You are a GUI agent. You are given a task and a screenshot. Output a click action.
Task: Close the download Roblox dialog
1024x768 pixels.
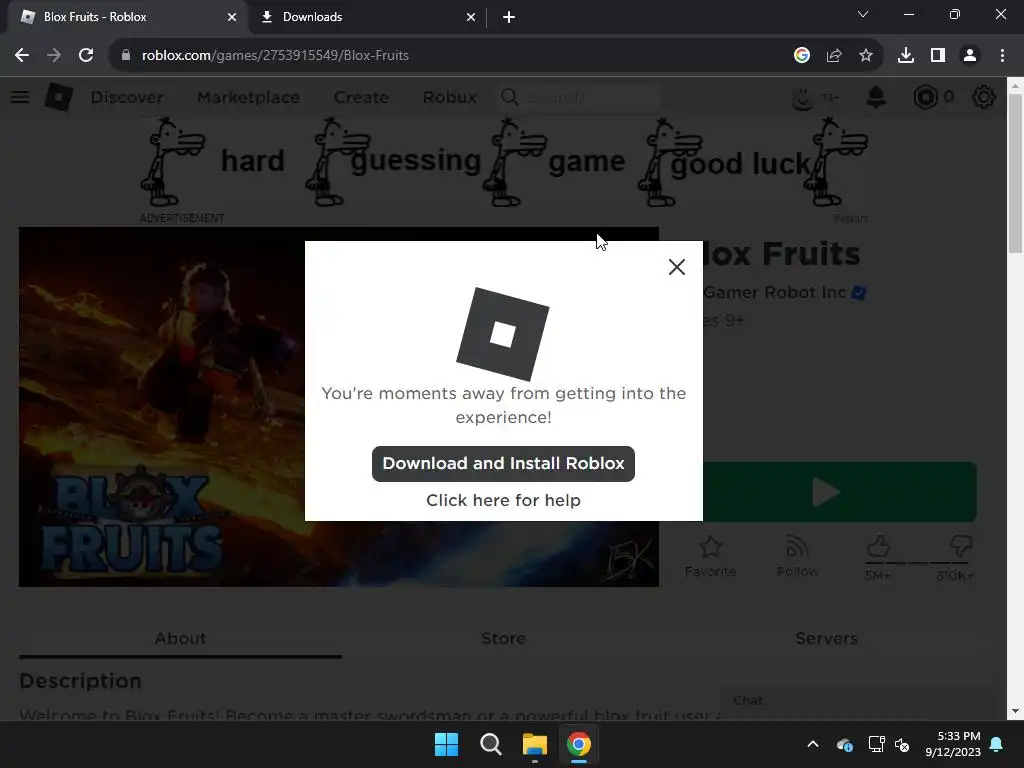click(x=677, y=266)
